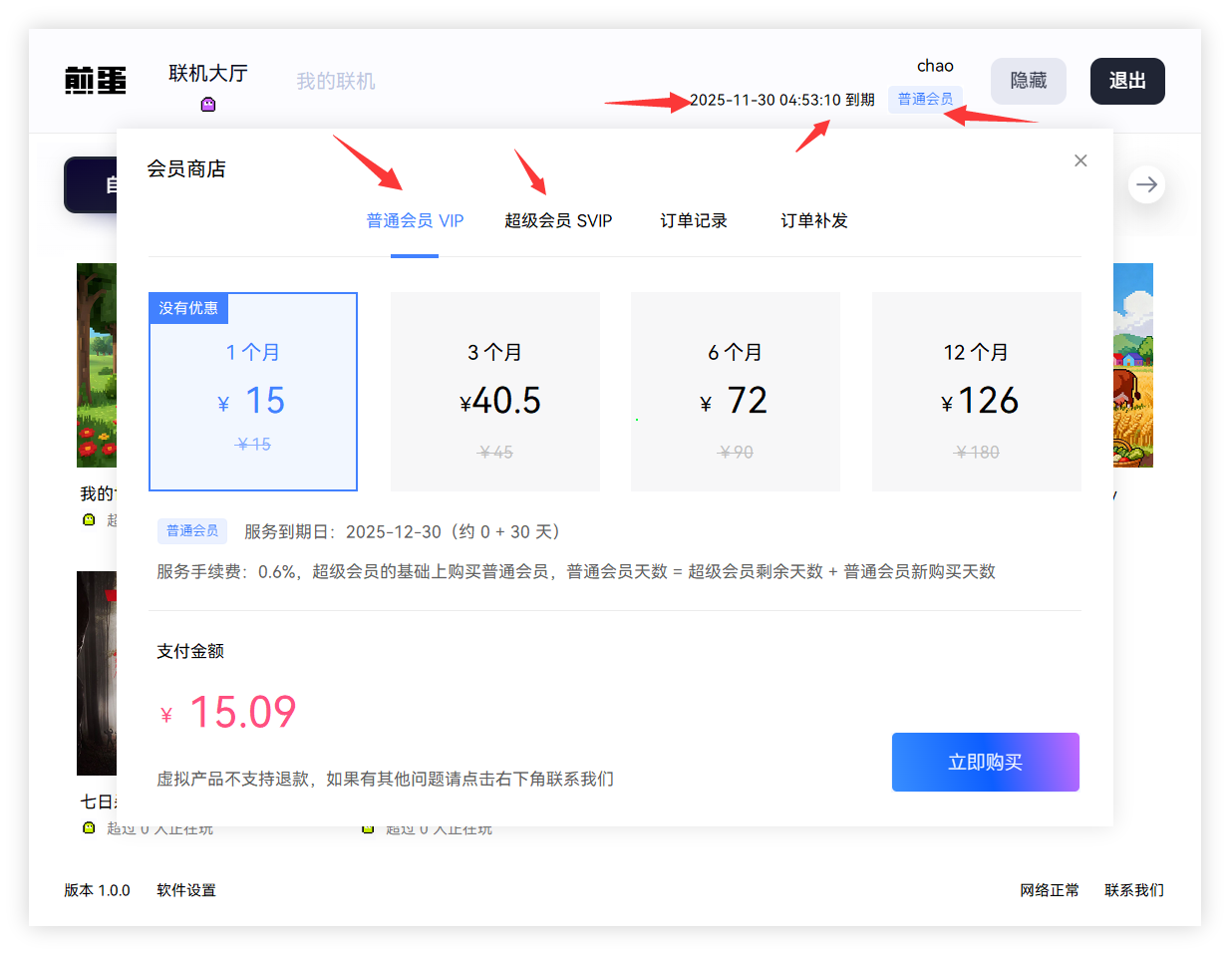Open the 联机大厅 tab
Viewport: 1232px width, 957px height.
point(207,74)
